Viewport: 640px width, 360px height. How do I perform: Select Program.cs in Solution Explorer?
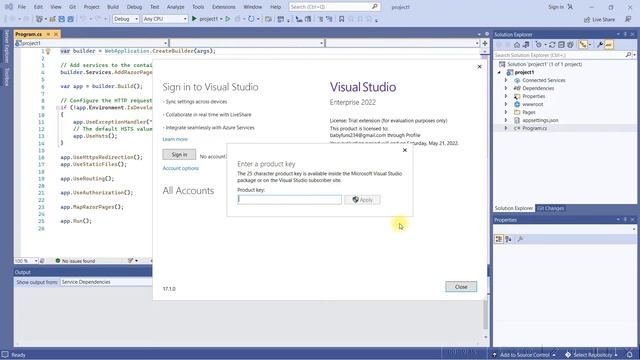pyautogui.click(x=534, y=128)
